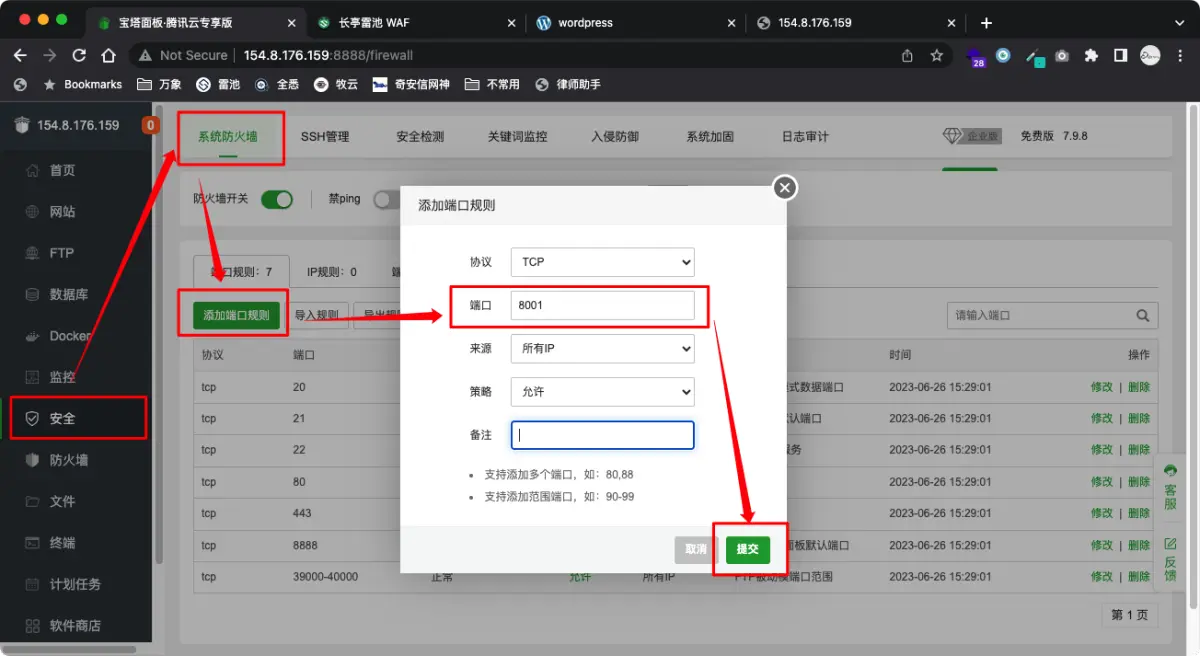The image size is (1200, 656).
Task: Click the 154.8.176.159 server title in sidebar
Action: coord(78,125)
